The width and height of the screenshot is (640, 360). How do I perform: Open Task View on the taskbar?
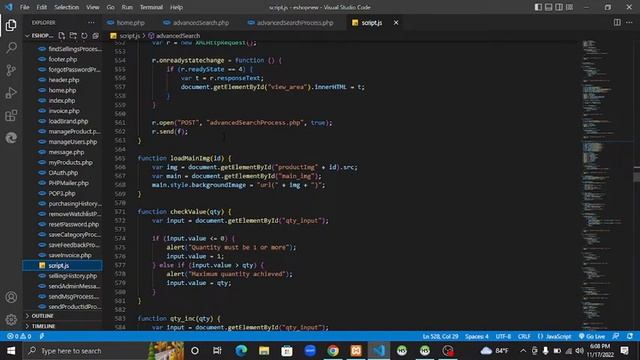(217, 351)
